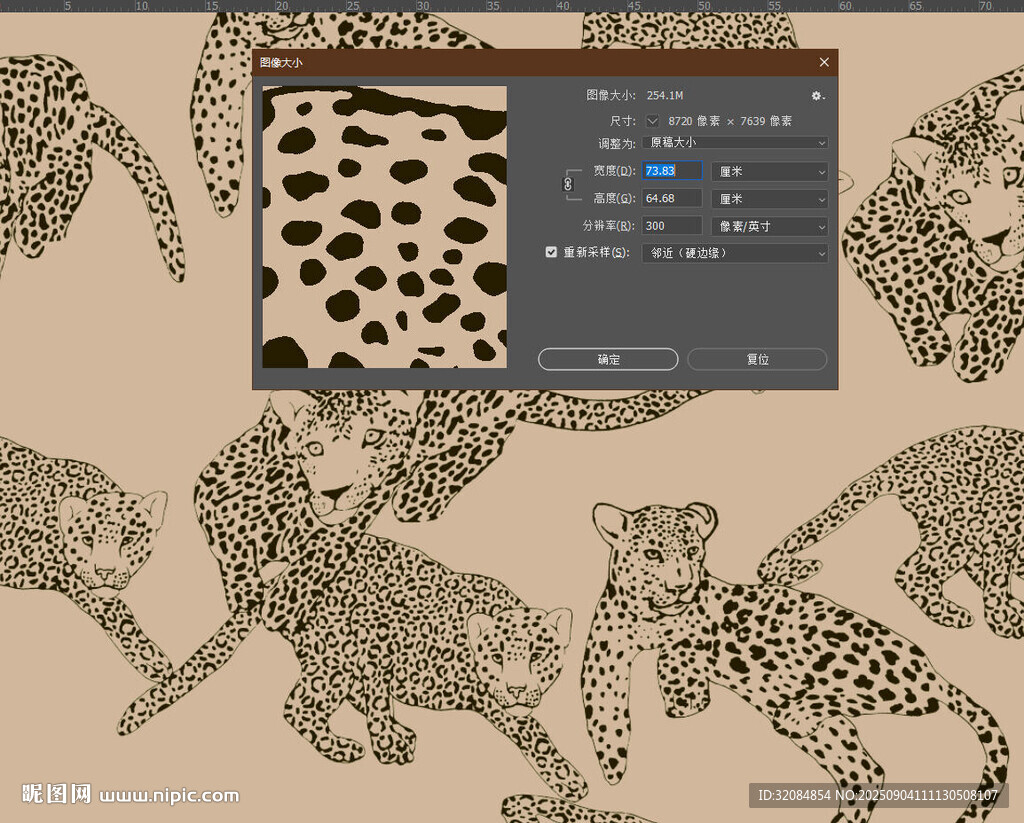1024x823 pixels.
Task: Open the 调整为 原稿大小 preset dropdown
Action: [735, 143]
